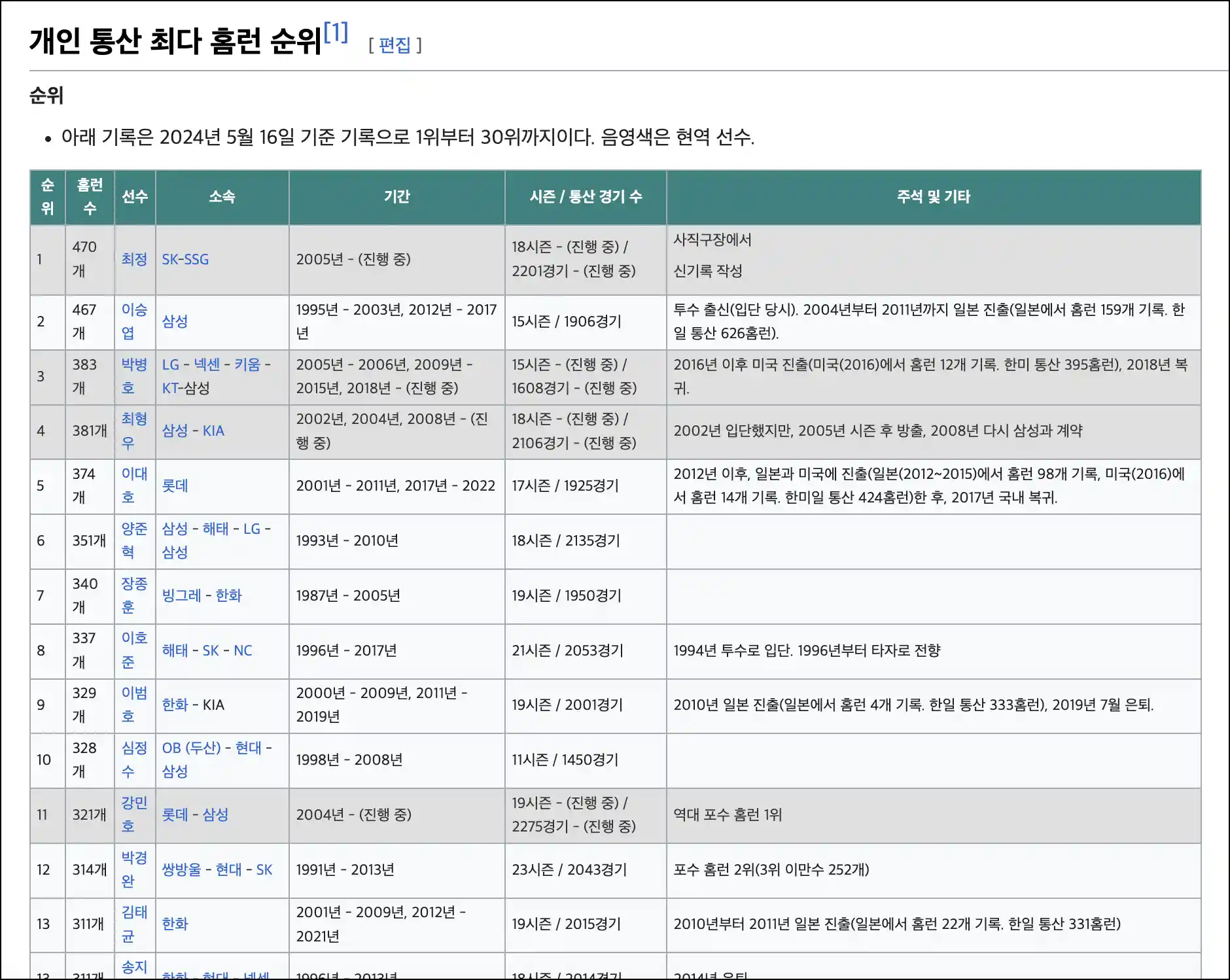The height and width of the screenshot is (980, 1230).
Task: Select the 15시즌 / 1906경기 cell
Action: [586, 321]
